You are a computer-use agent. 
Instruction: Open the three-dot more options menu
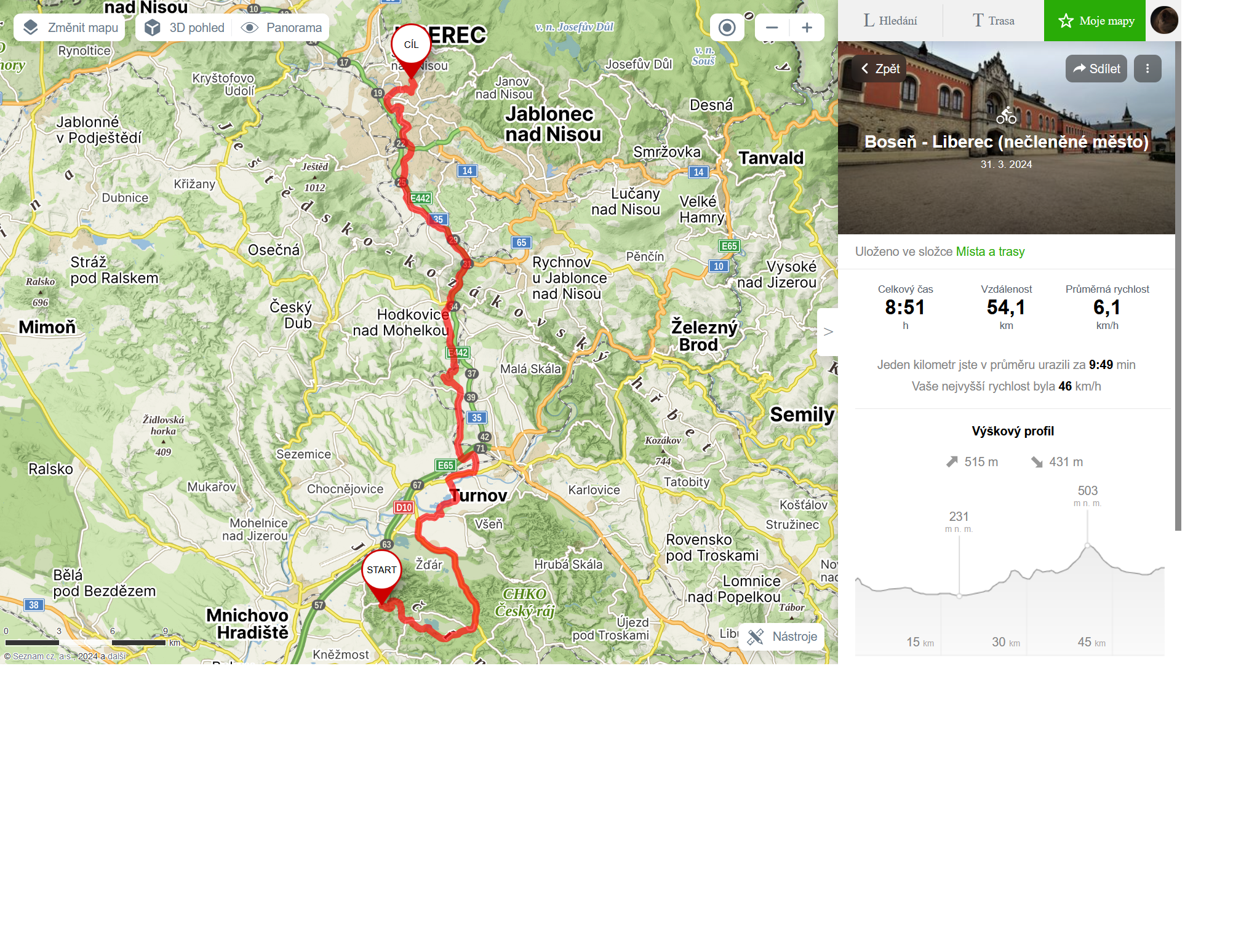click(1147, 68)
